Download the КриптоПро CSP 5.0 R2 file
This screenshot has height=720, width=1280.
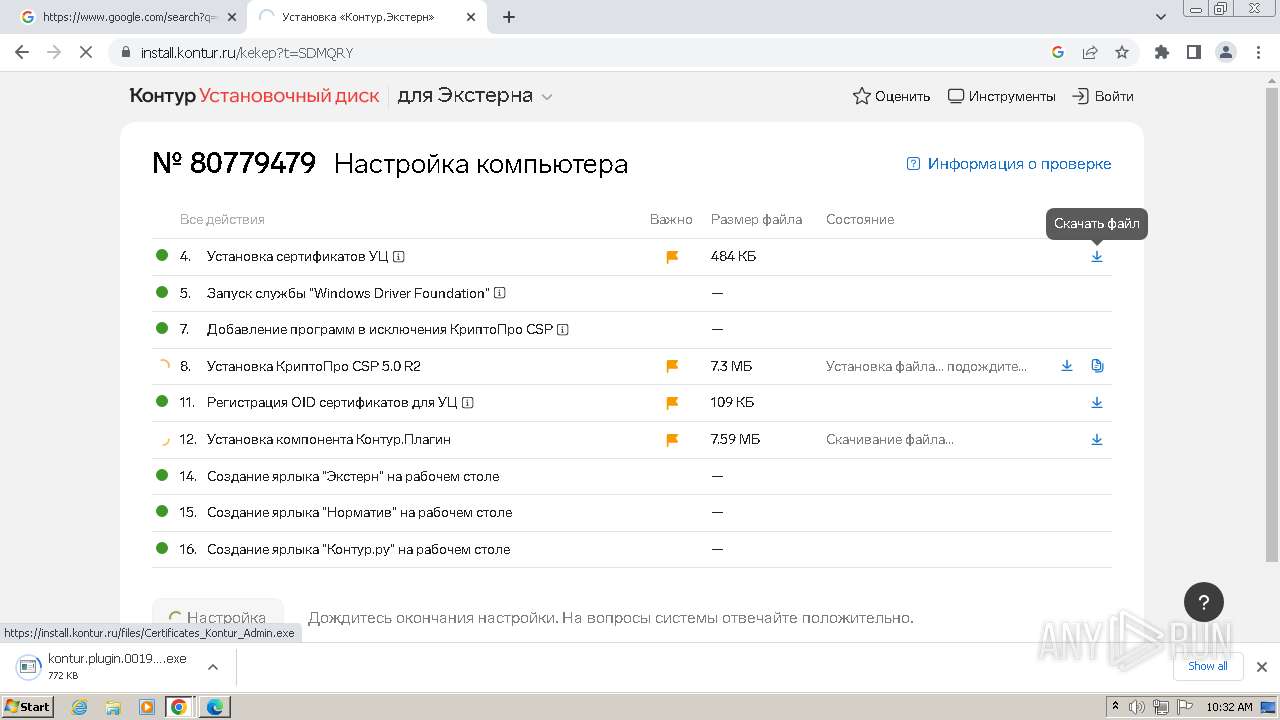tap(1067, 366)
